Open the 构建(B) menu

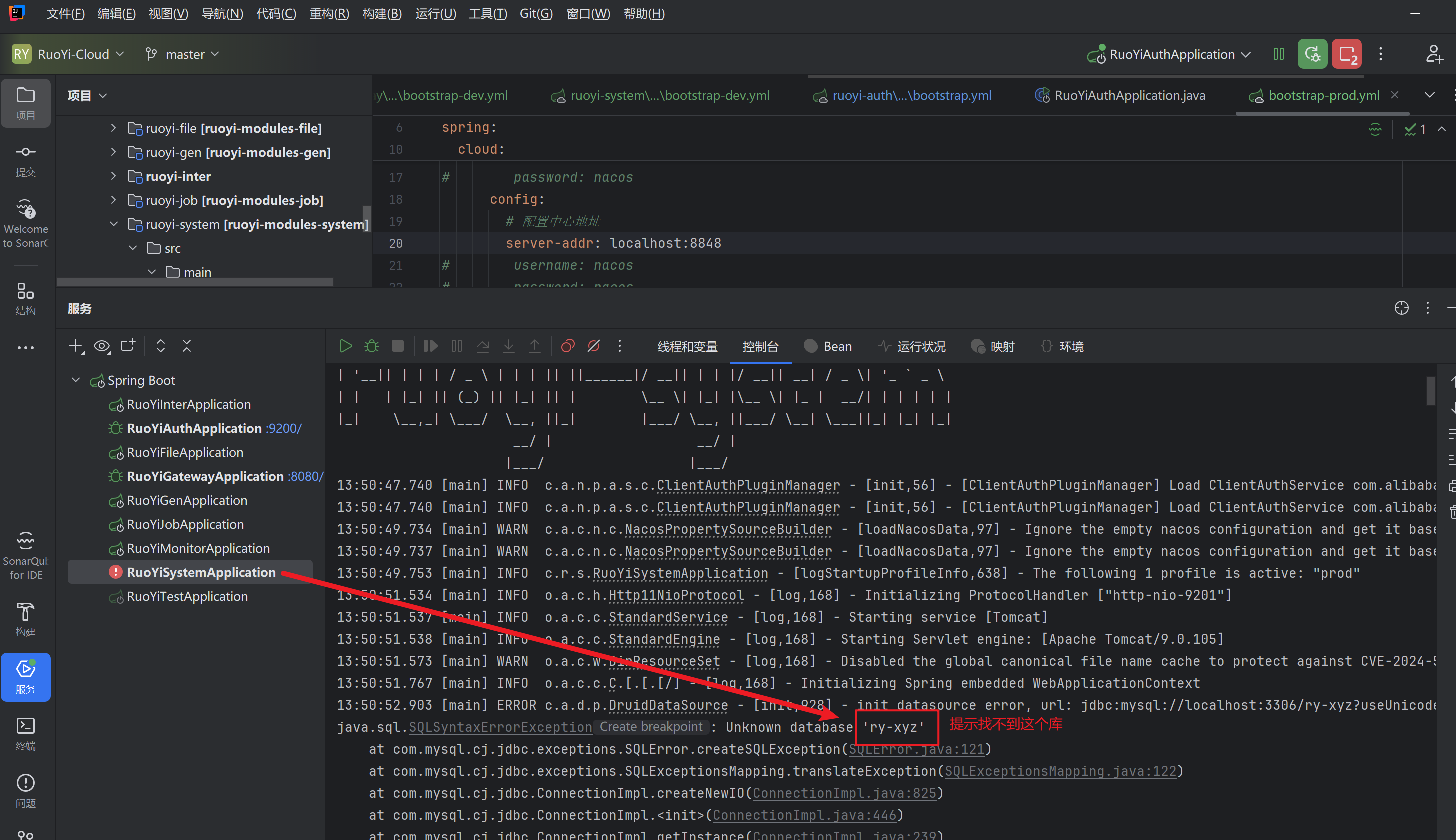click(x=382, y=14)
